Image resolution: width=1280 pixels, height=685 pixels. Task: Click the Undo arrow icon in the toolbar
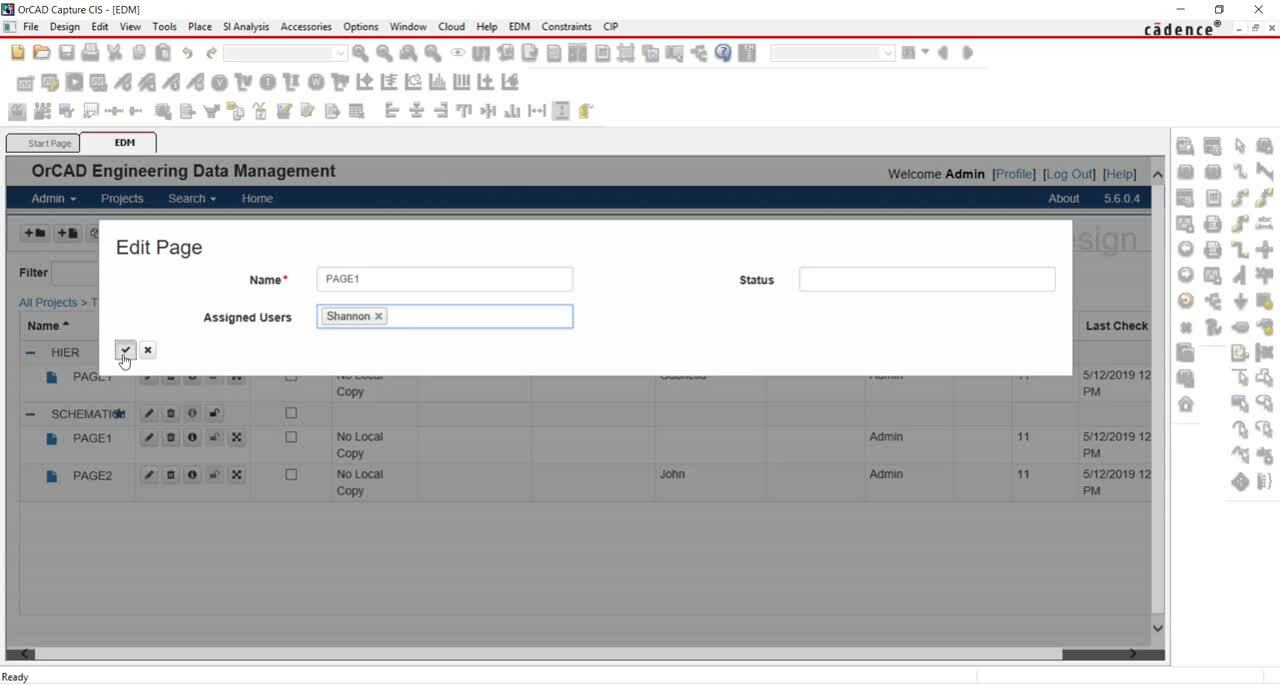(x=189, y=52)
